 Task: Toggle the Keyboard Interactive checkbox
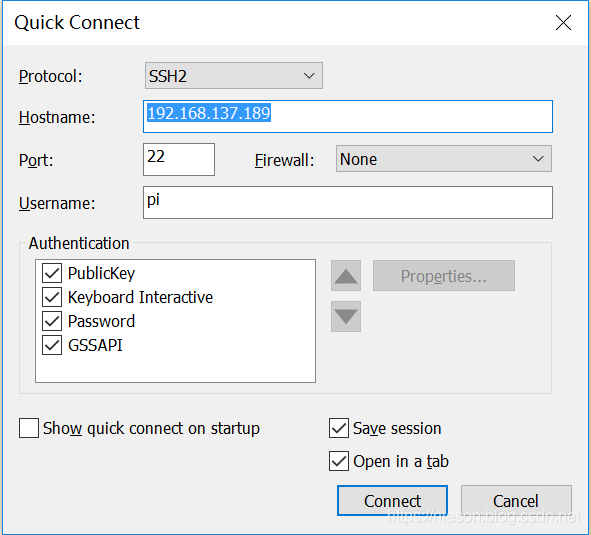[x=52, y=297]
